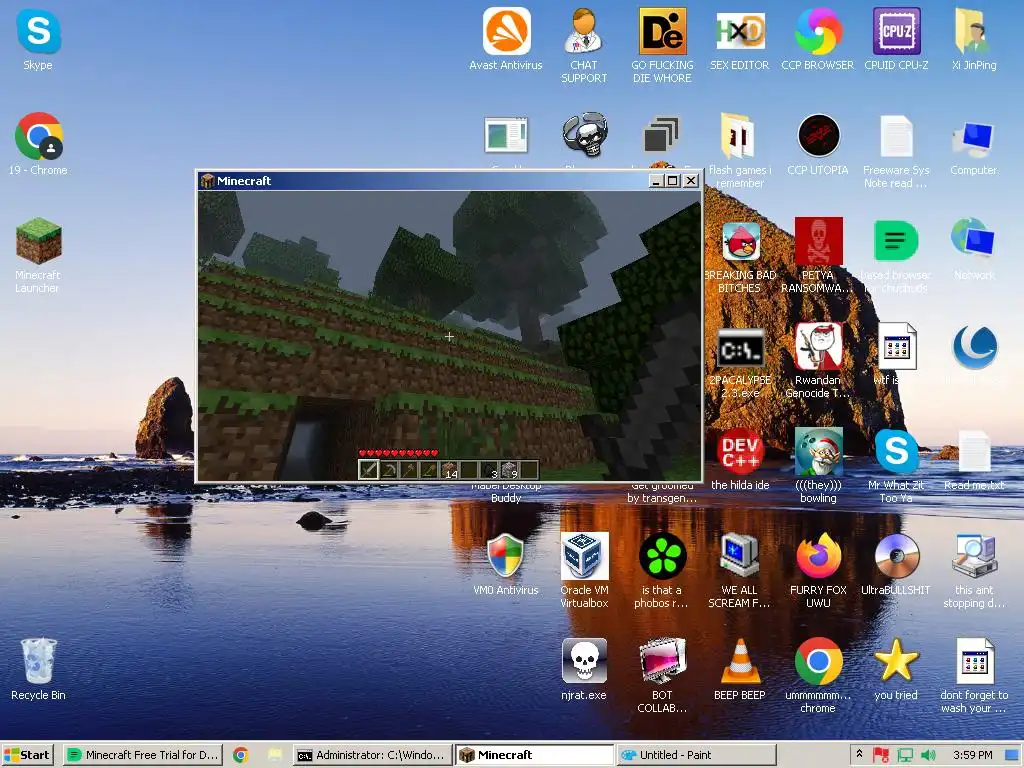Open the ummmmmm... chrome icon
1024x768 pixels.
818,676
